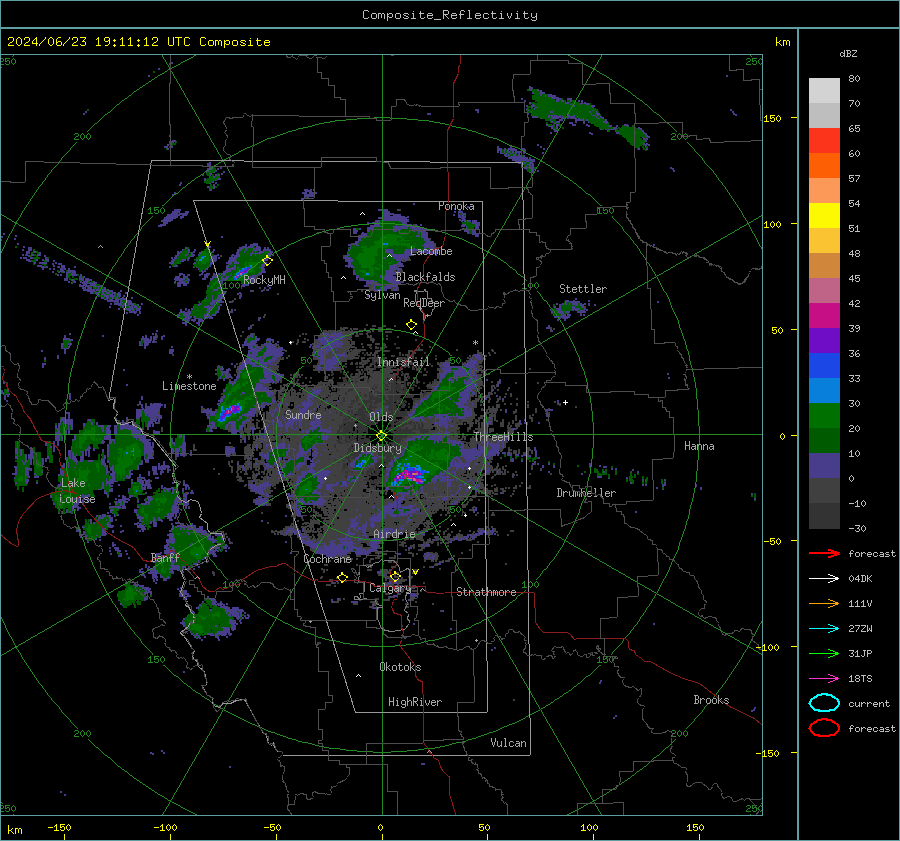This screenshot has height=841, width=900.
Task: Click the light gray swatch next to 80 dBZ
Action: (824, 90)
